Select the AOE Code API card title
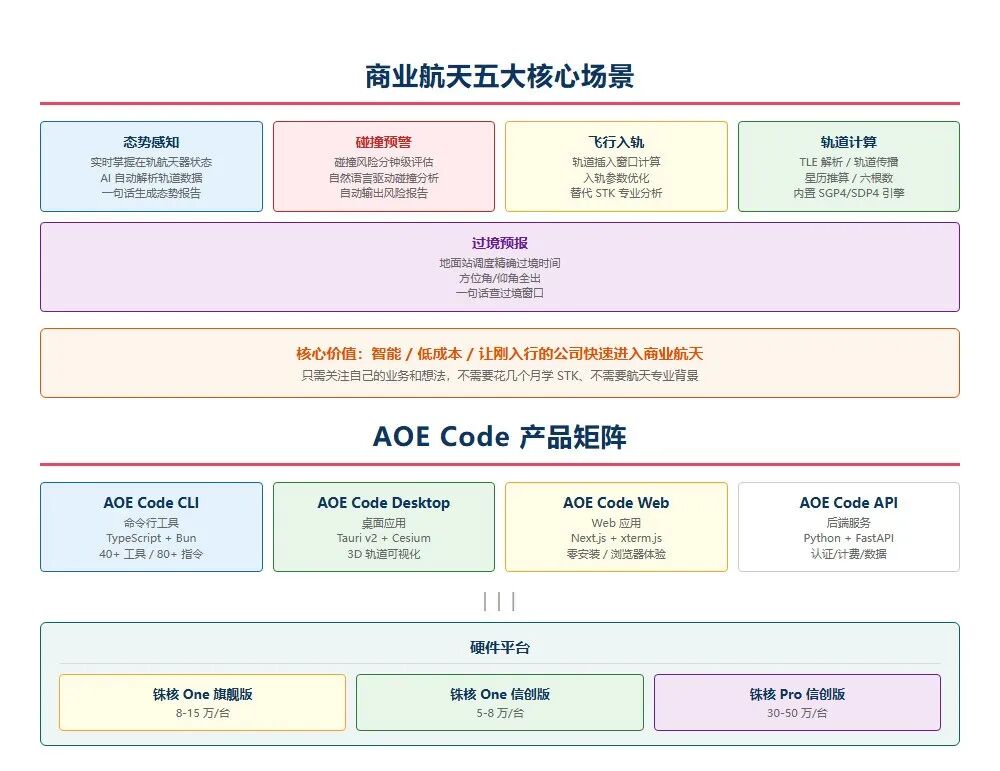 848,503
